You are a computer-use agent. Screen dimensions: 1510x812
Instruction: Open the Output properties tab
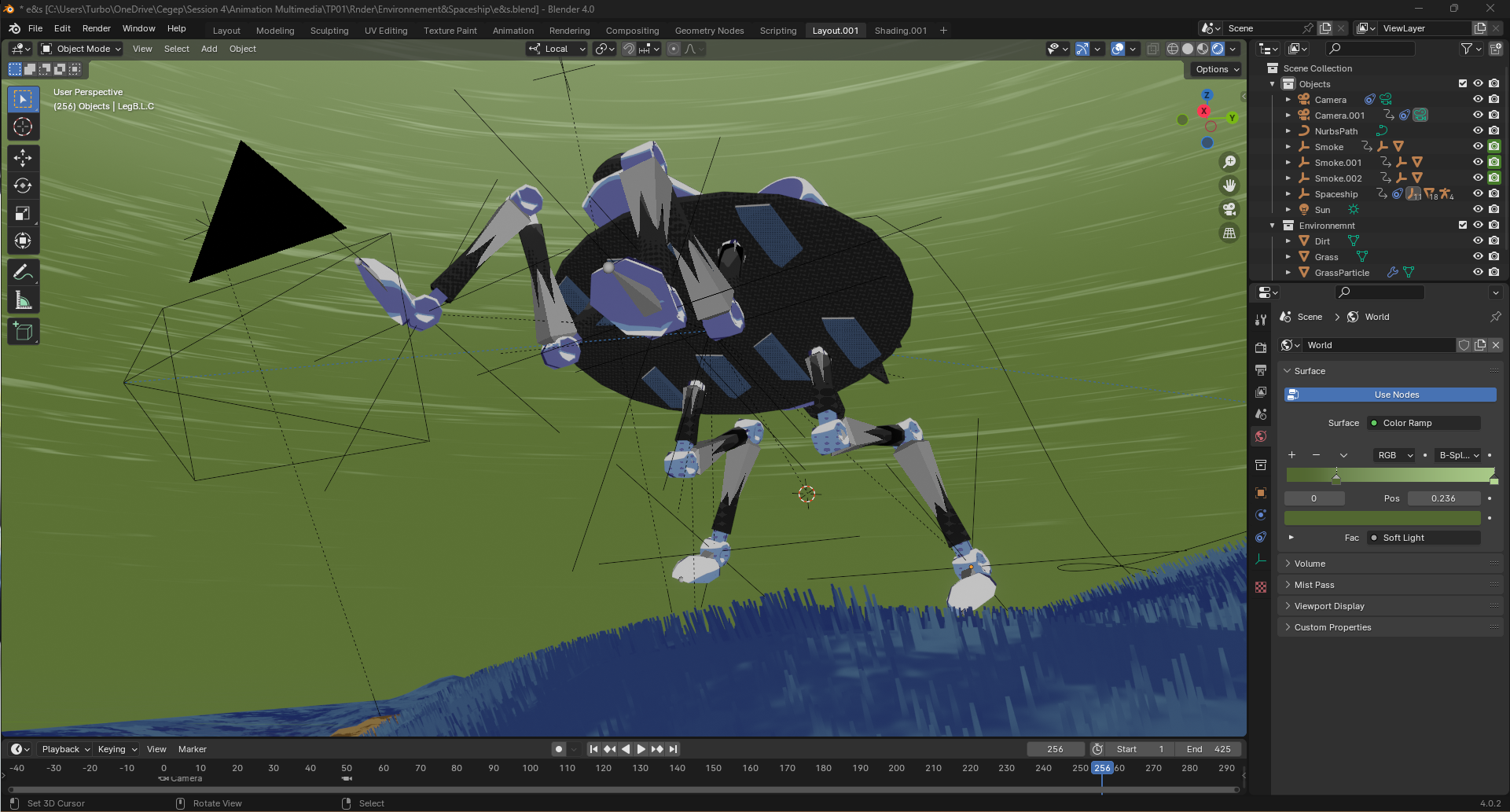1261,369
